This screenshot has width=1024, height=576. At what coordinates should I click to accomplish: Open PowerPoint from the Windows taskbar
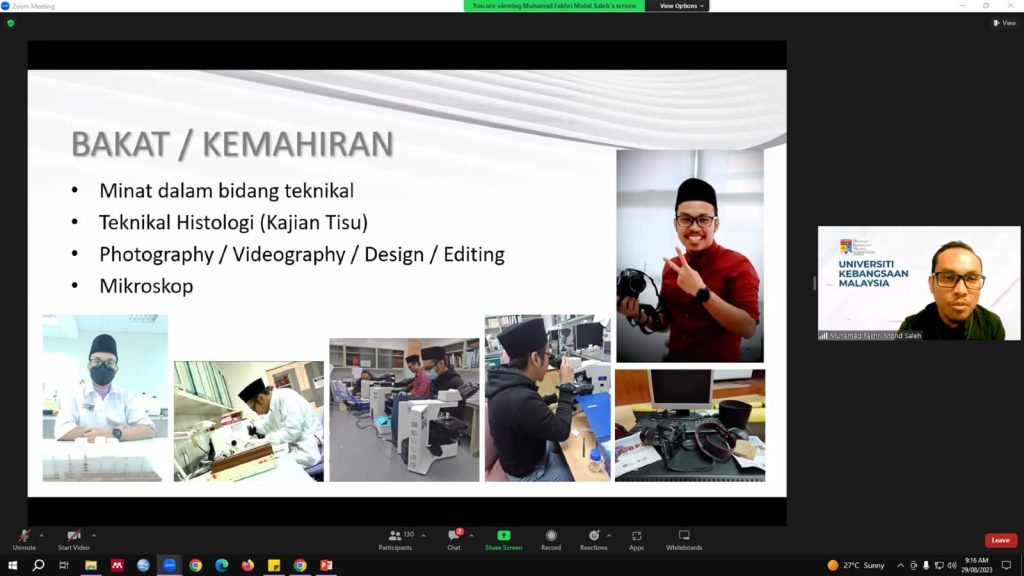326,565
